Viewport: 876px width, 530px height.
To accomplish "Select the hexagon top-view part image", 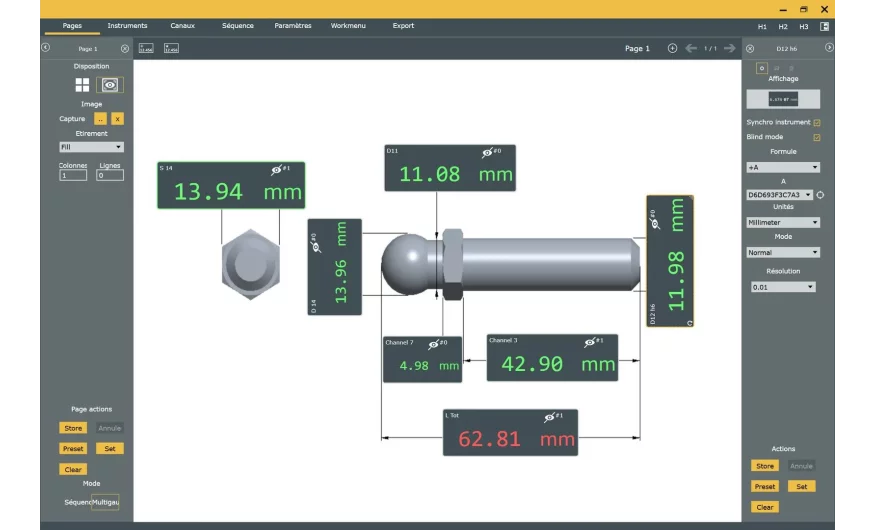I will tap(251, 264).
